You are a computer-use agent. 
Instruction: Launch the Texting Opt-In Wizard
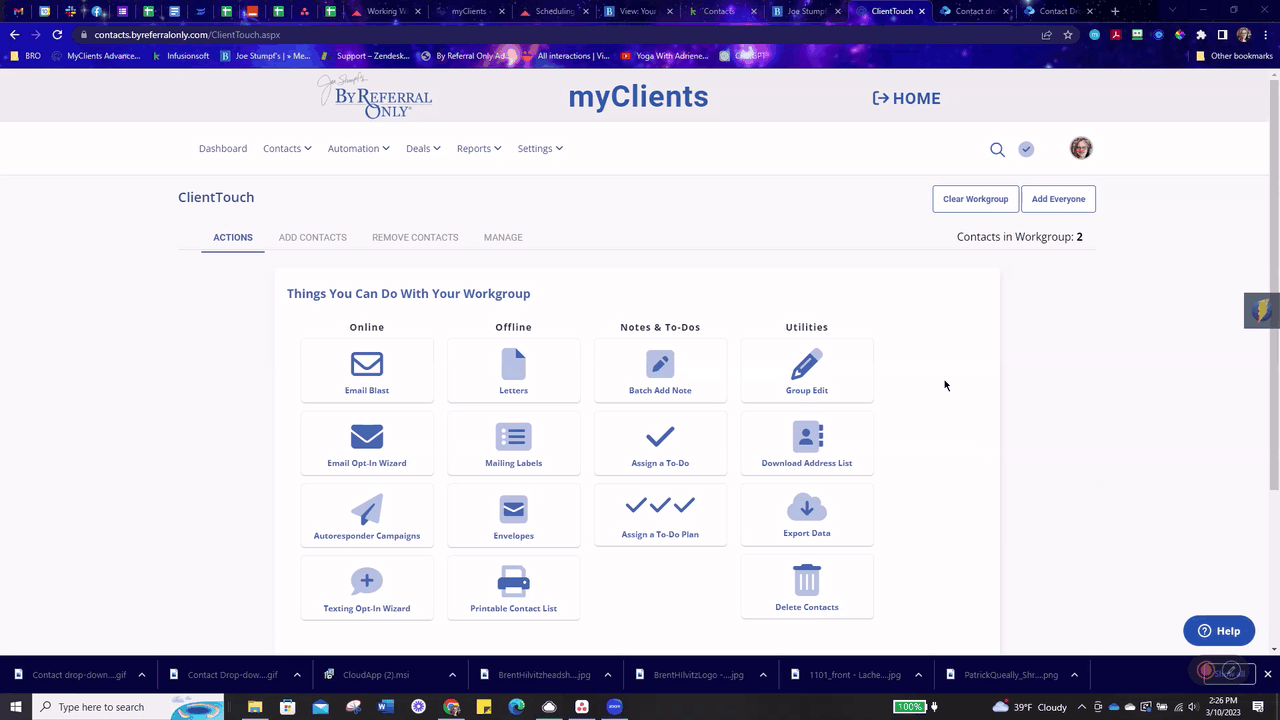[x=367, y=589]
